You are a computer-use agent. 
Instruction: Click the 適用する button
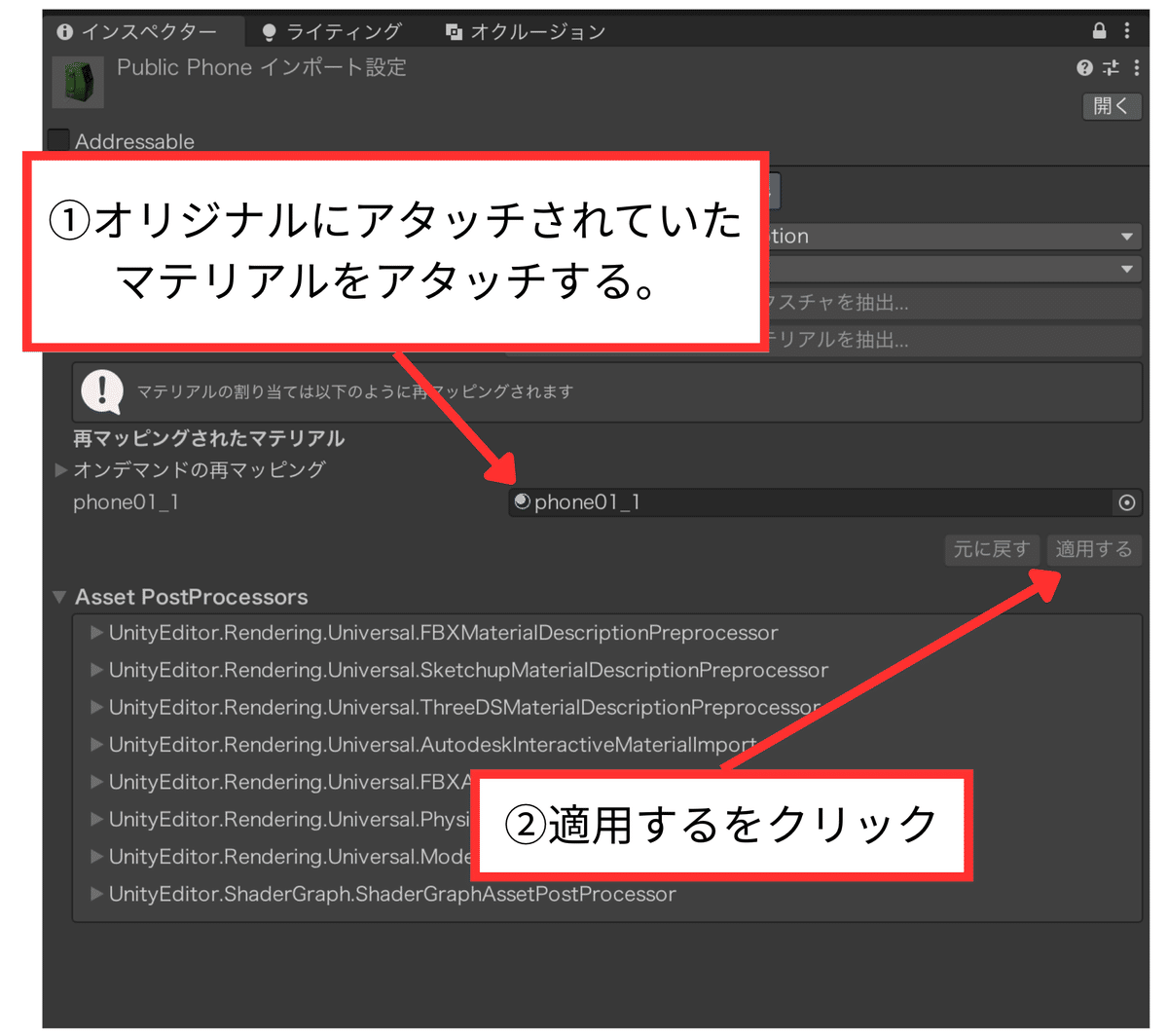[x=1094, y=549]
